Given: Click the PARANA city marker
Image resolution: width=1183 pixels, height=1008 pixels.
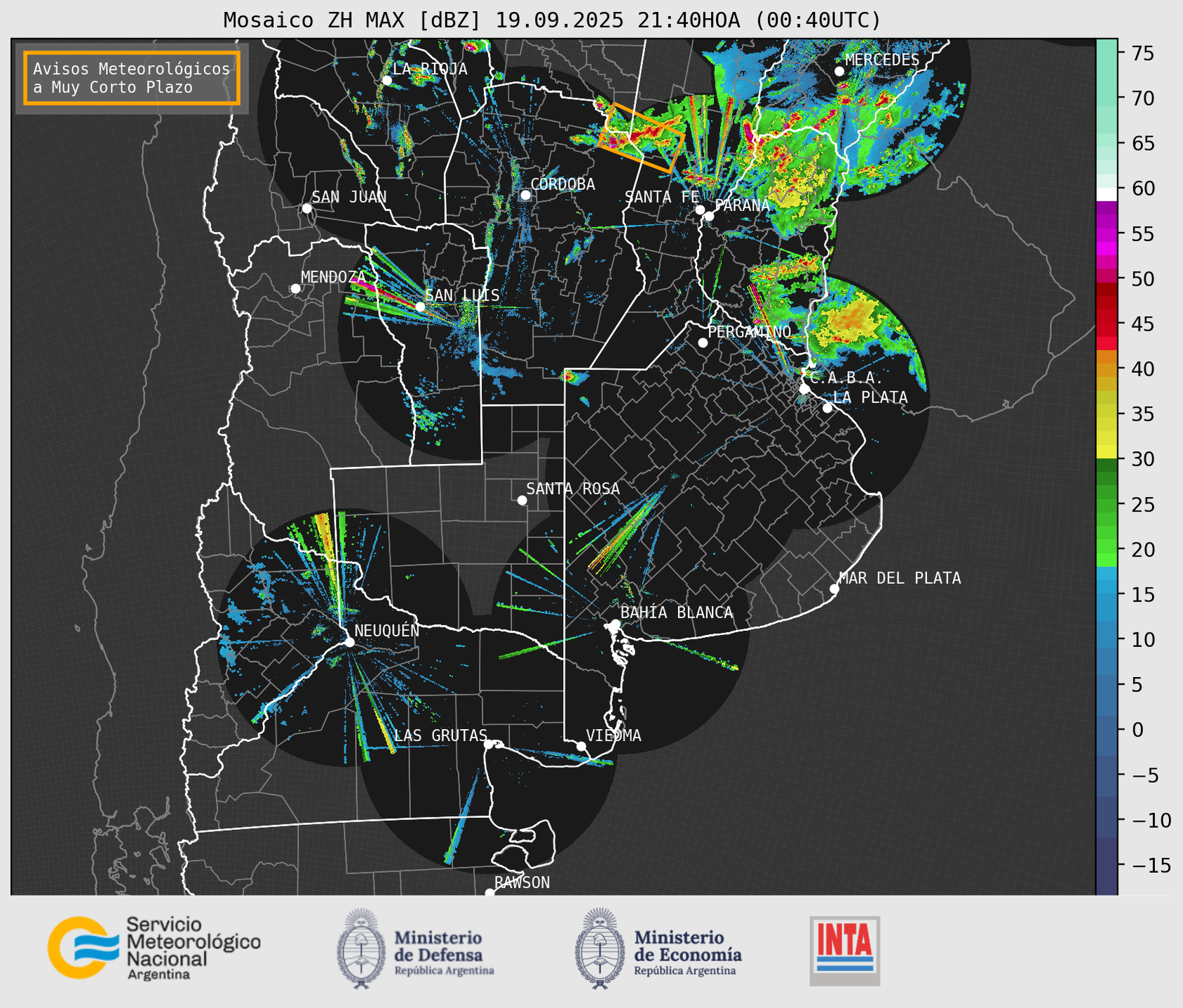Looking at the screenshot, I should 709,216.
